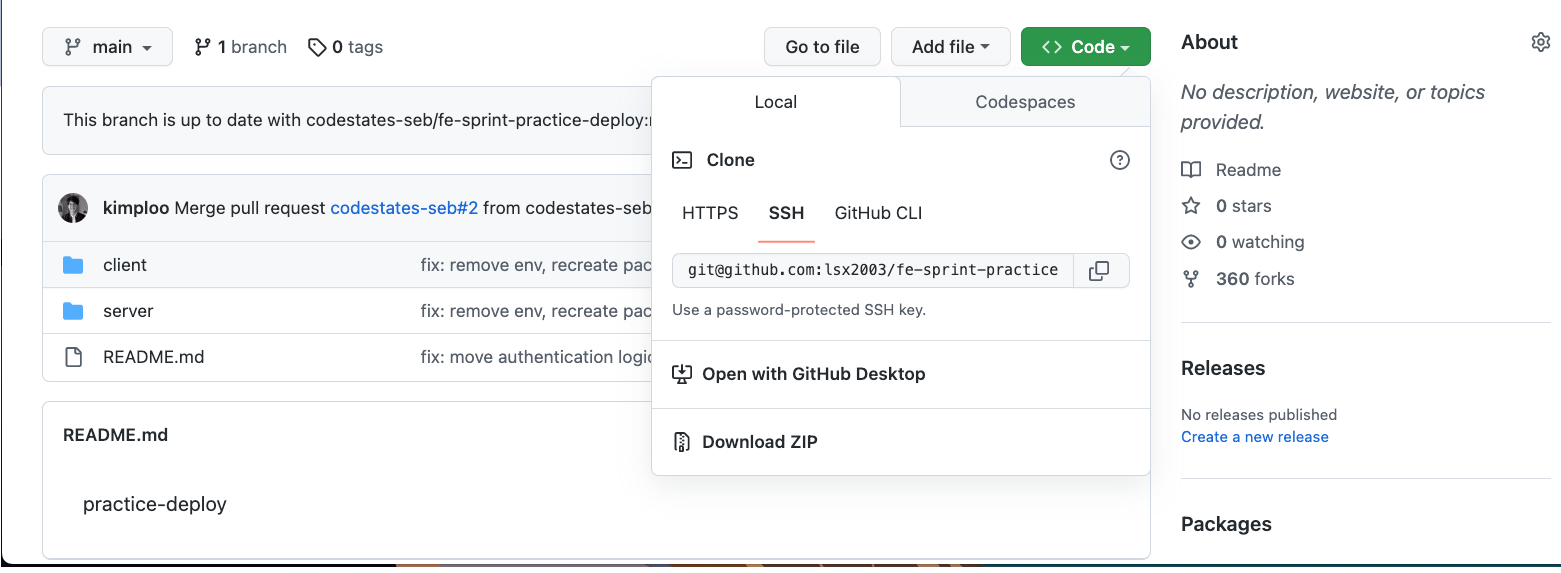The image size is (1561, 573).
Task: Click the README.md commit message about authentication
Action: [x=536, y=357]
